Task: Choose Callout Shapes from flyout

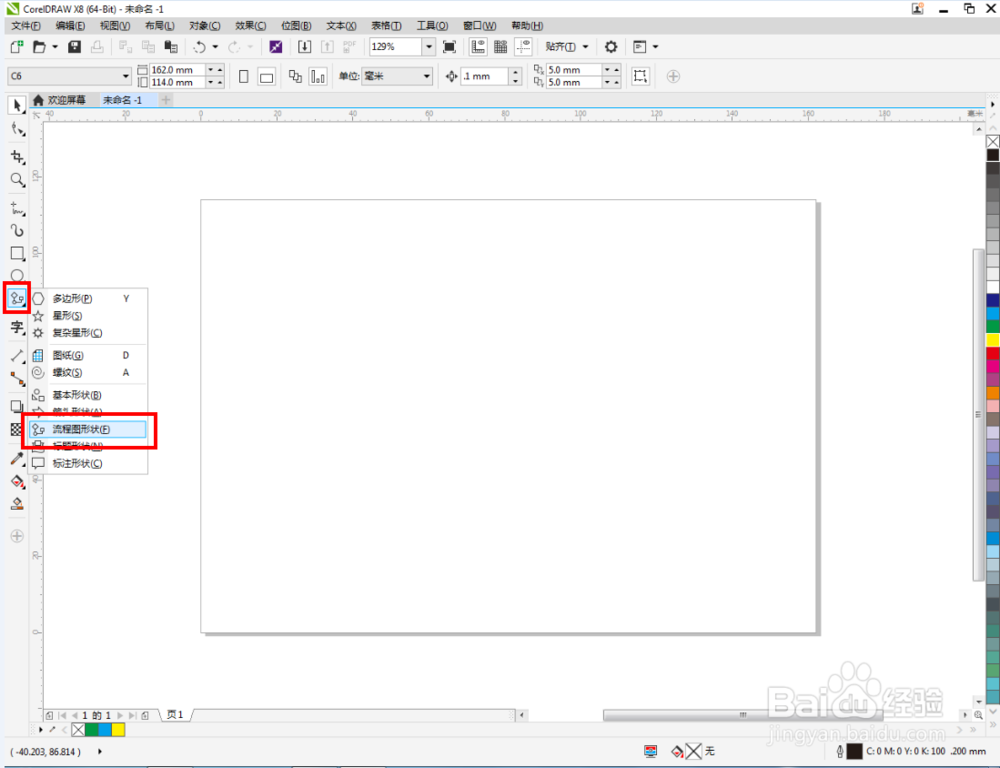Action: [x=89, y=464]
